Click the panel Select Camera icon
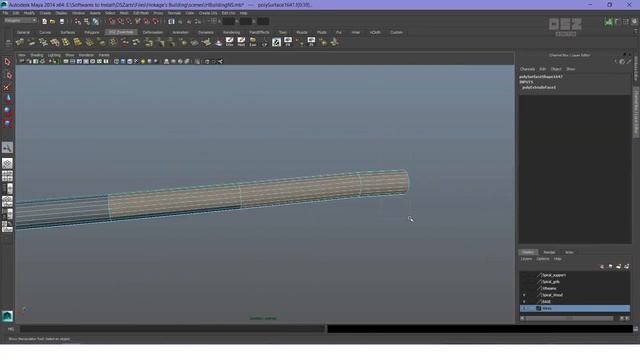Image resolution: width=640 pixels, height=360 pixels. click(22, 61)
